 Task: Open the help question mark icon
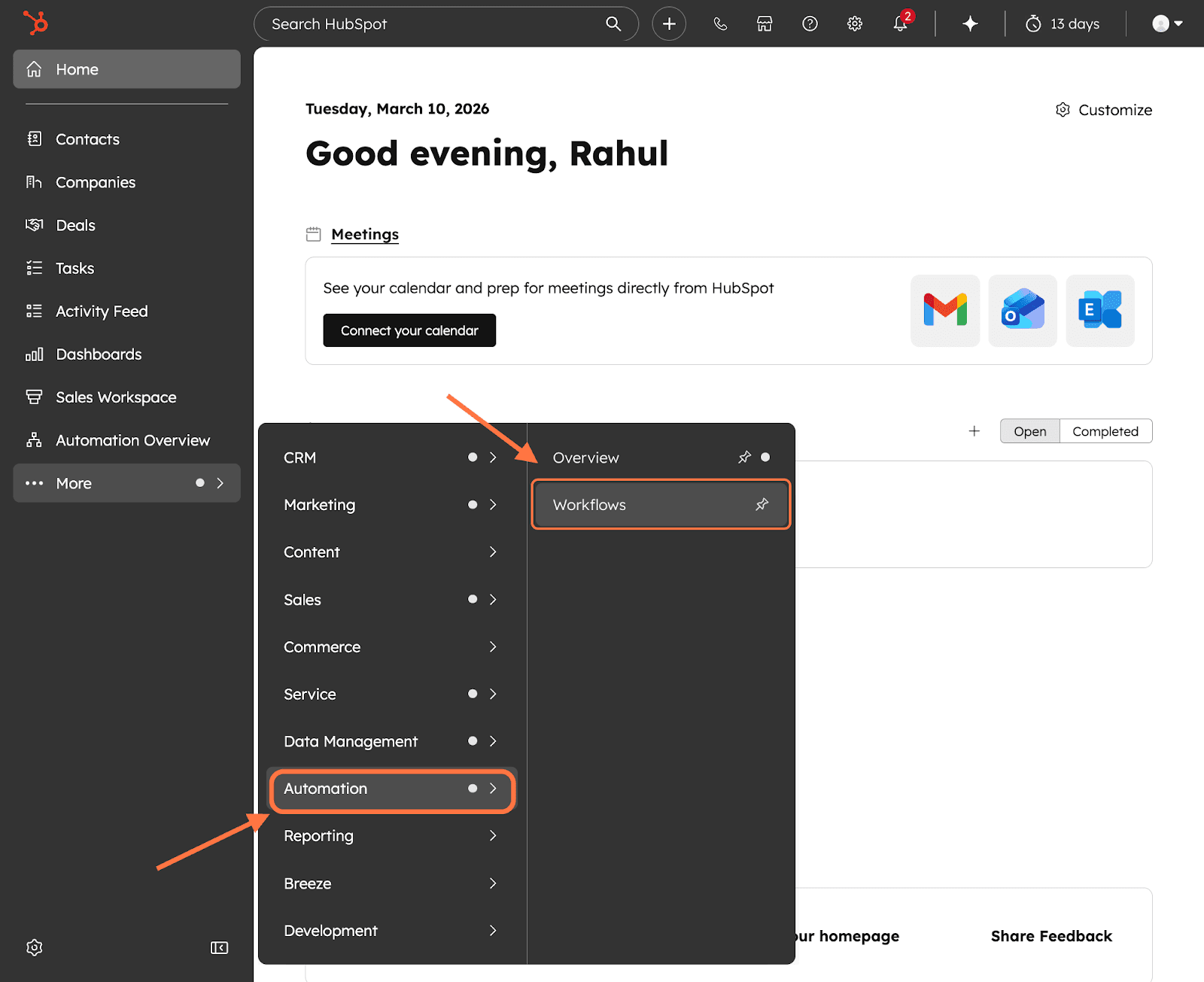[x=810, y=24]
